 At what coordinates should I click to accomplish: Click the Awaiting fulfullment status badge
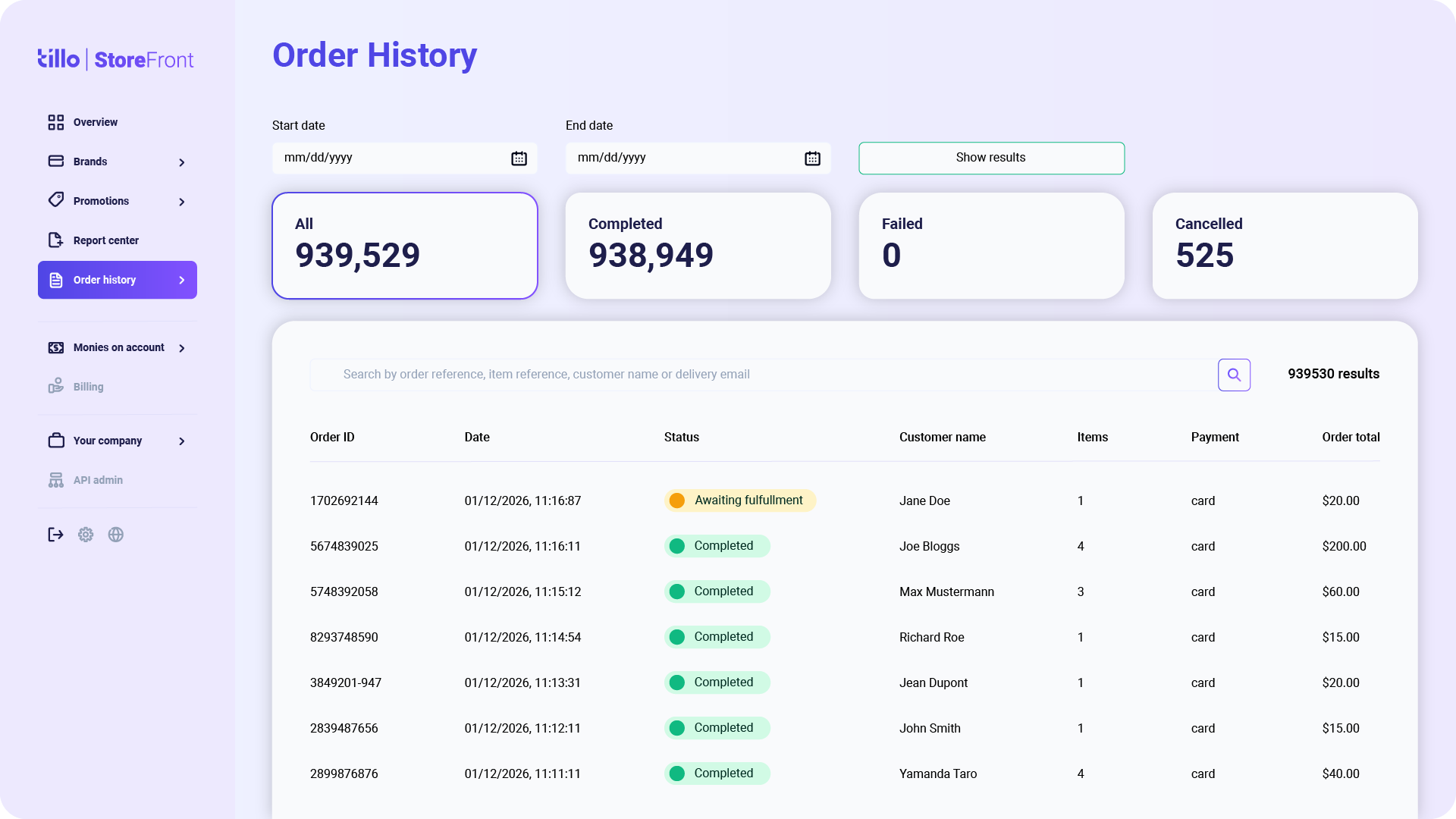click(739, 500)
